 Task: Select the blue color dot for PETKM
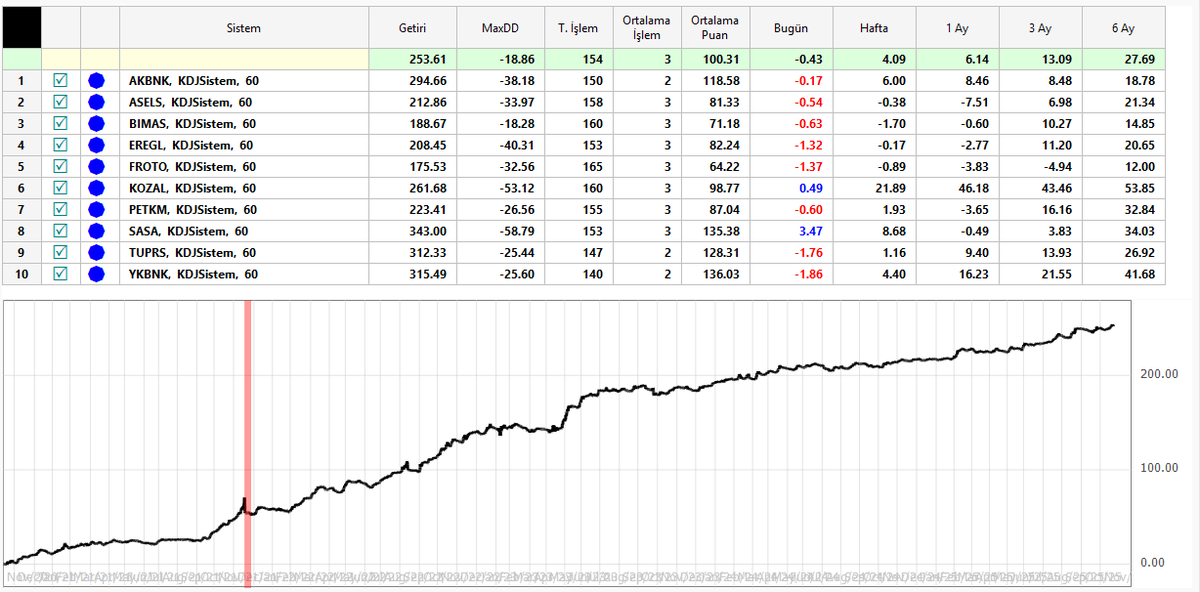click(98, 209)
